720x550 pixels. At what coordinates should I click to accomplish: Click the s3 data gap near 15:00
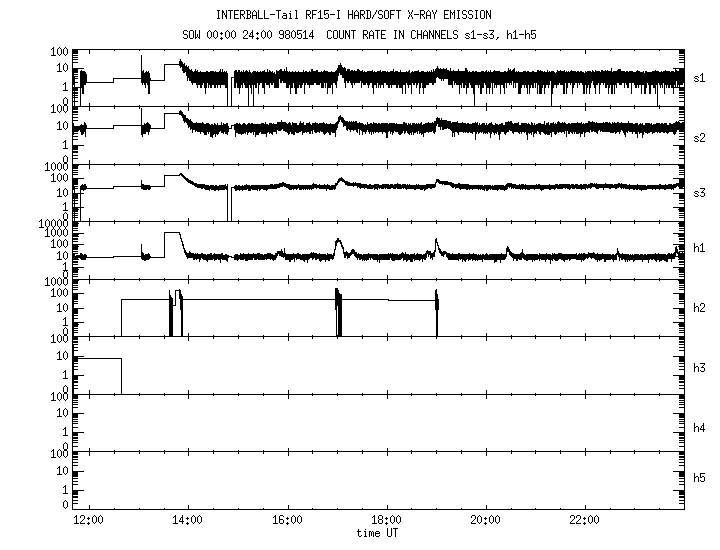(229, 203)
